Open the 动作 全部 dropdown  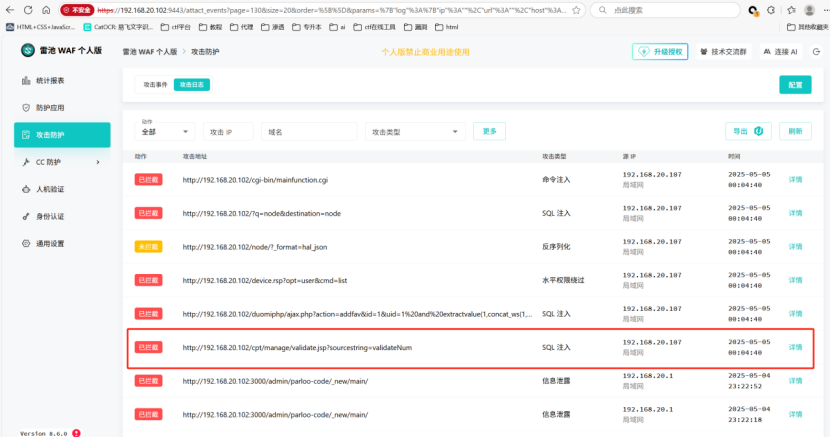point(164,129)
